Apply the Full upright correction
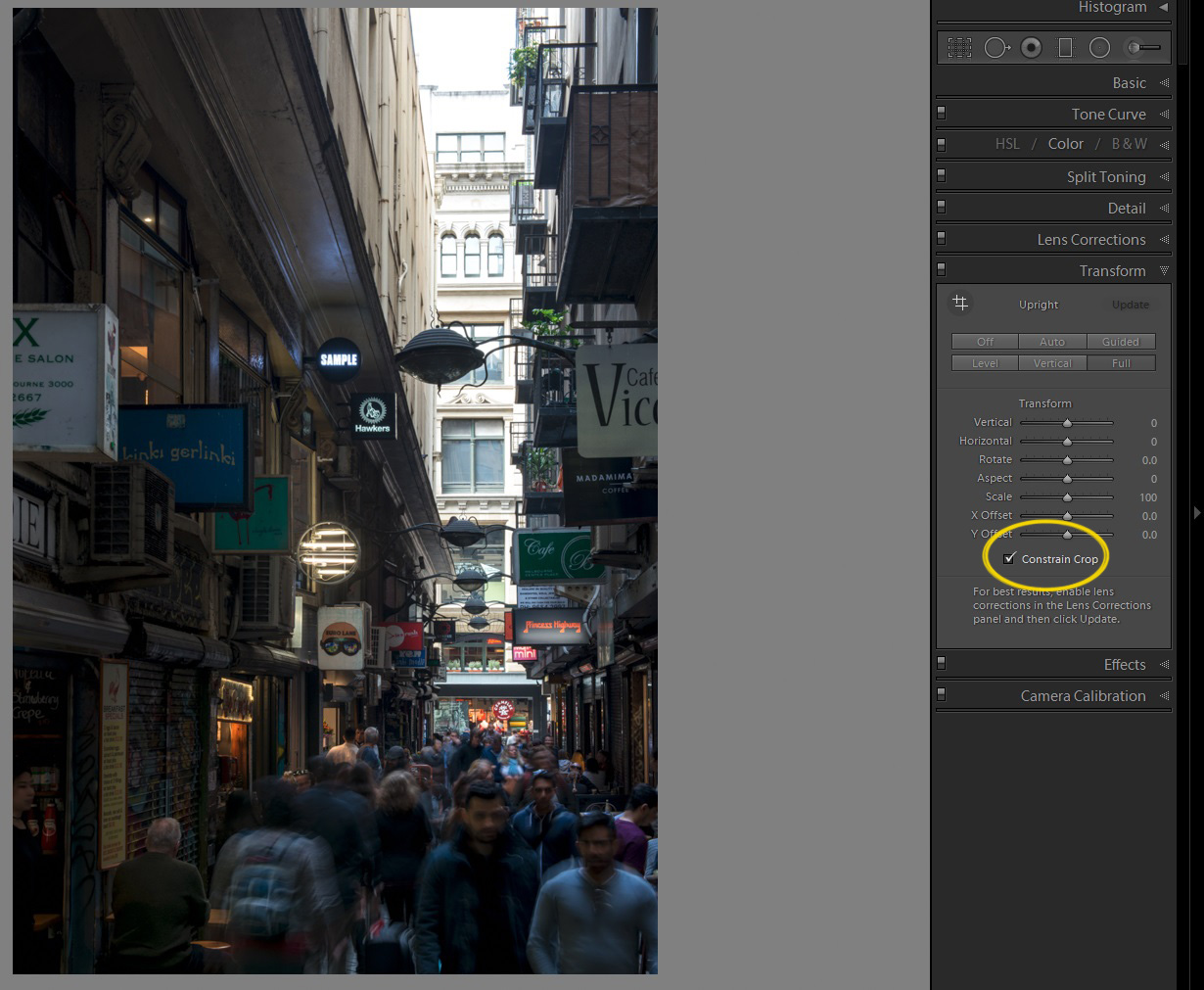1204x990 pixels. [1121, 363]
